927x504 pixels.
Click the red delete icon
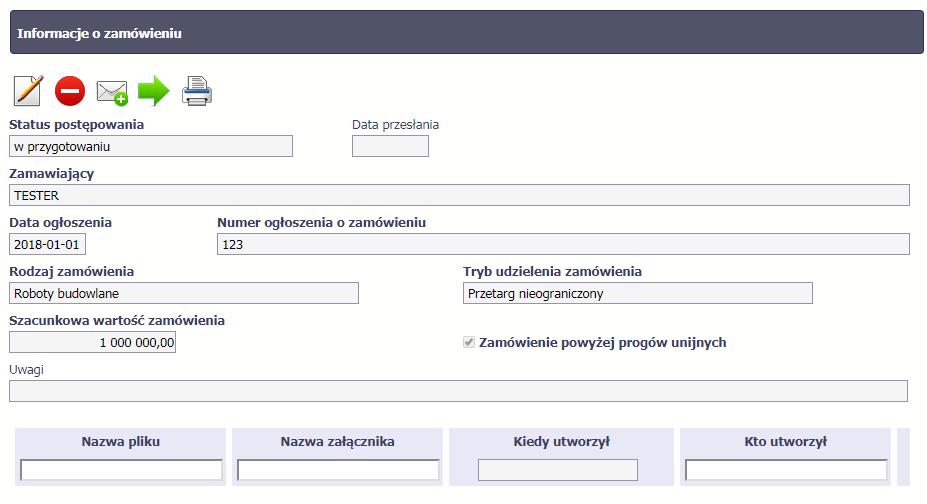70,91
